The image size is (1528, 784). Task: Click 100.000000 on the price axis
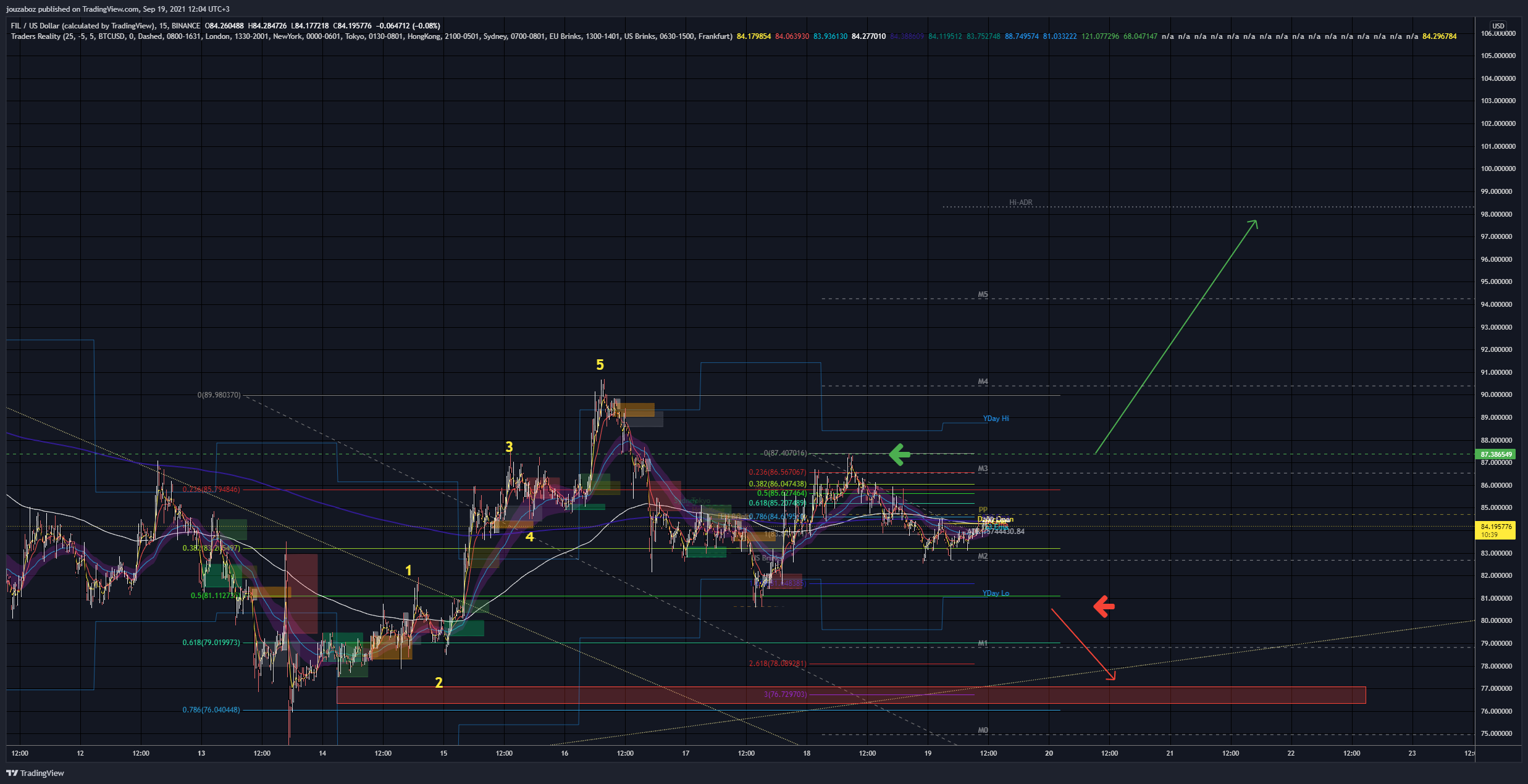point(1498,169)
